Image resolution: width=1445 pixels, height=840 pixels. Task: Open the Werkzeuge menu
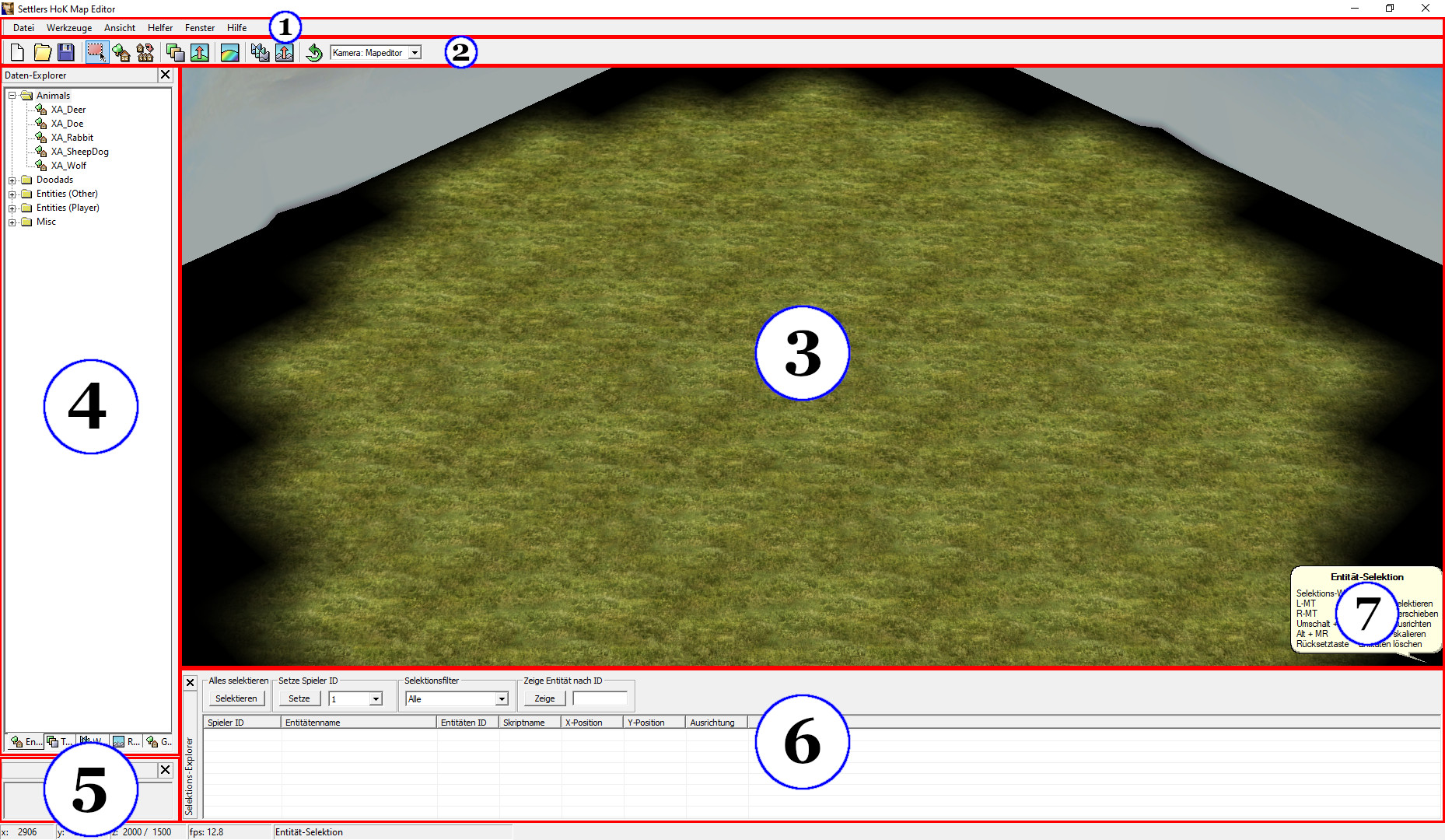[68, 28]
